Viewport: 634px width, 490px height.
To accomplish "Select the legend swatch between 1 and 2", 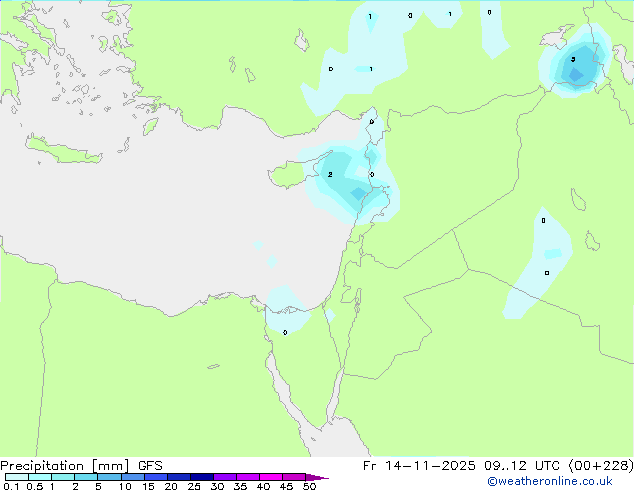I will click(63, 477).
